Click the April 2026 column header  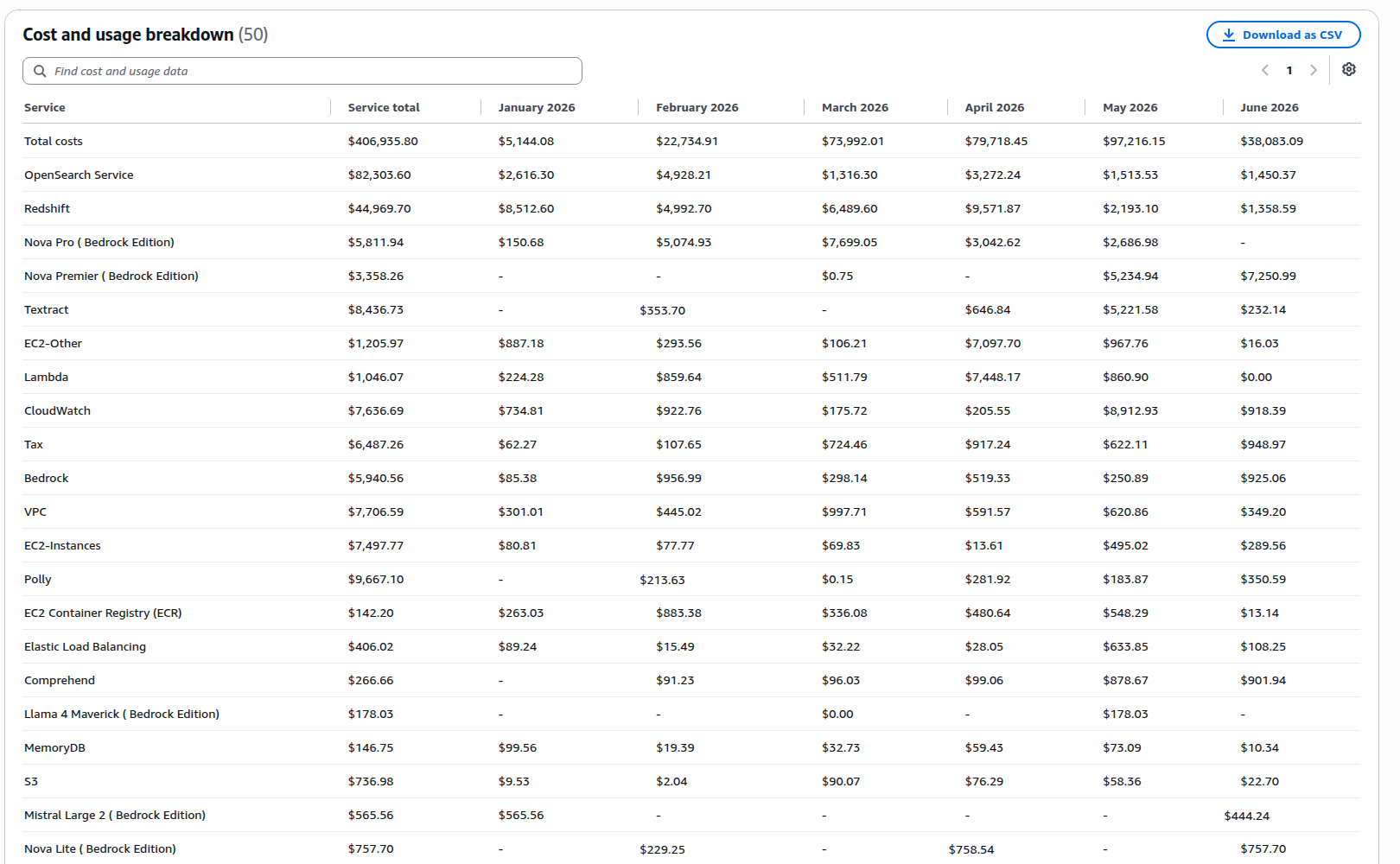(995, 107)
